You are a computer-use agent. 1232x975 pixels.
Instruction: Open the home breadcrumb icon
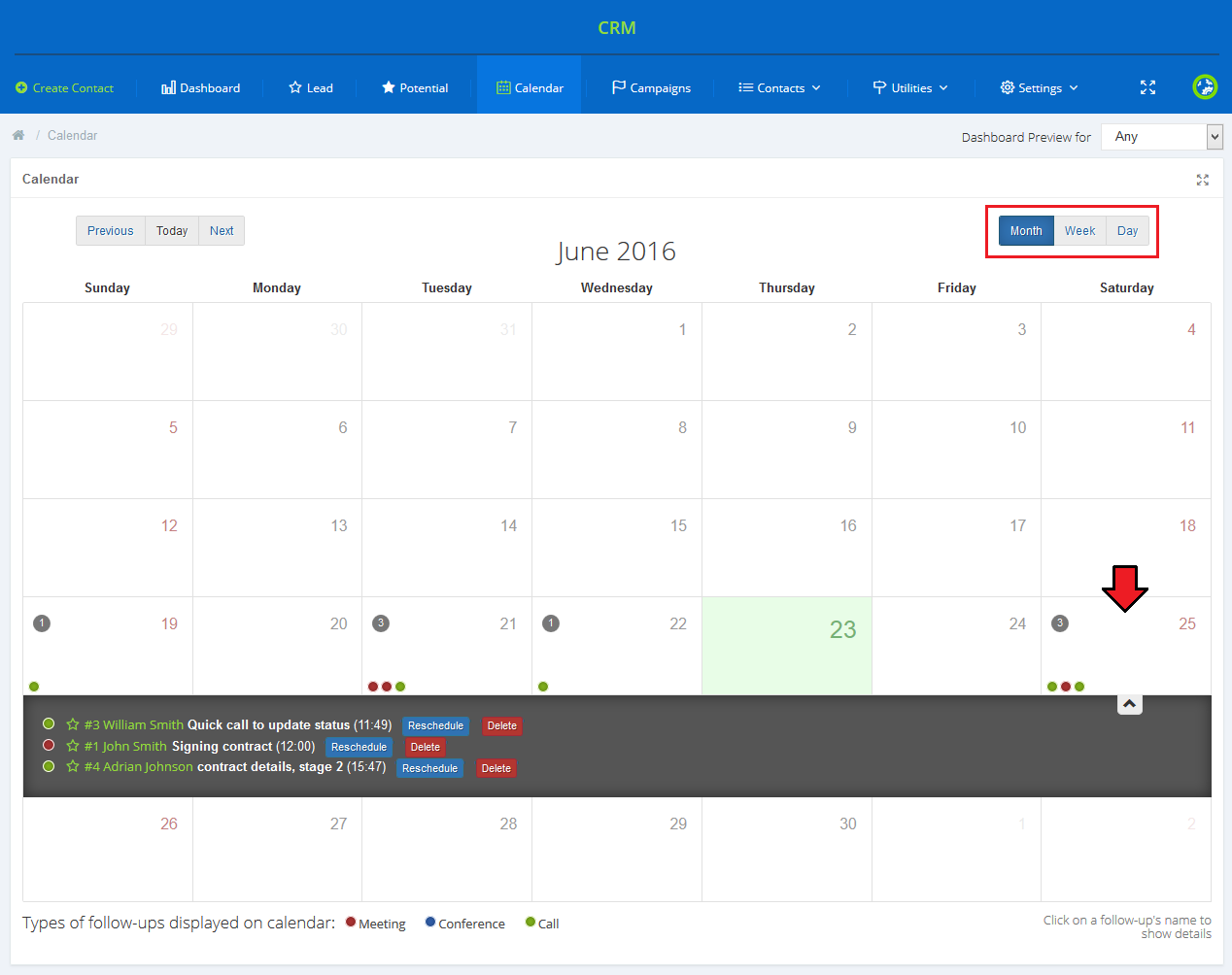coord(18,135)
